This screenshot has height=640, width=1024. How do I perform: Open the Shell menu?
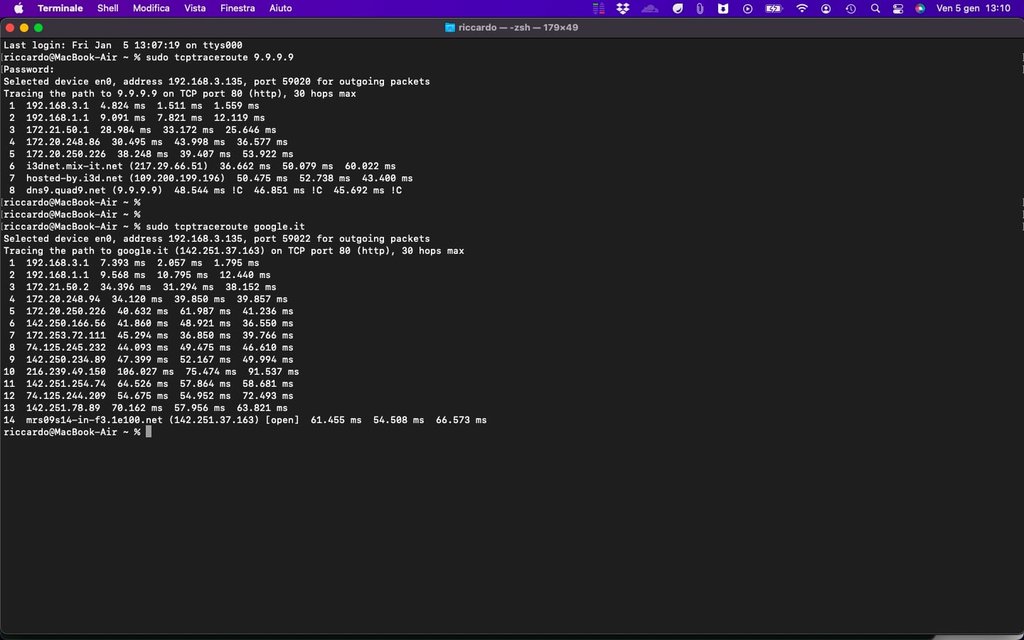108,8
